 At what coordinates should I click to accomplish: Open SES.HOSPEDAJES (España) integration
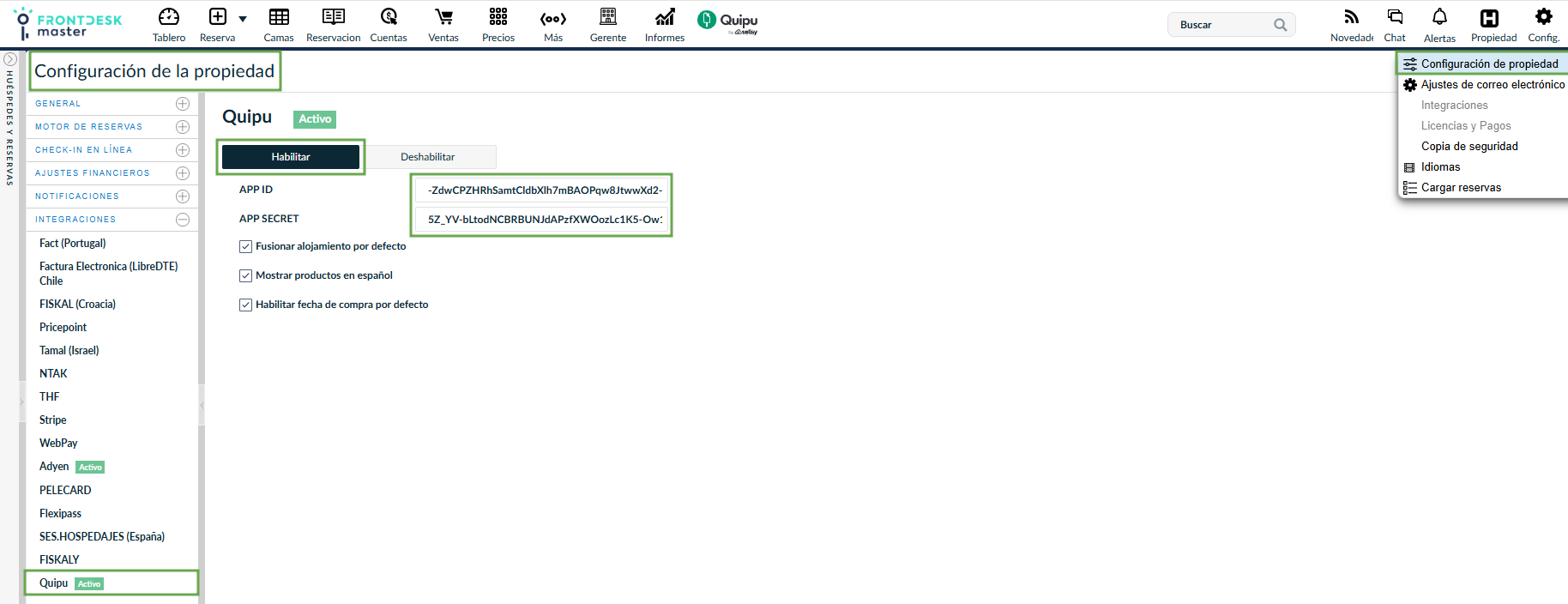(x=102, y=537)
